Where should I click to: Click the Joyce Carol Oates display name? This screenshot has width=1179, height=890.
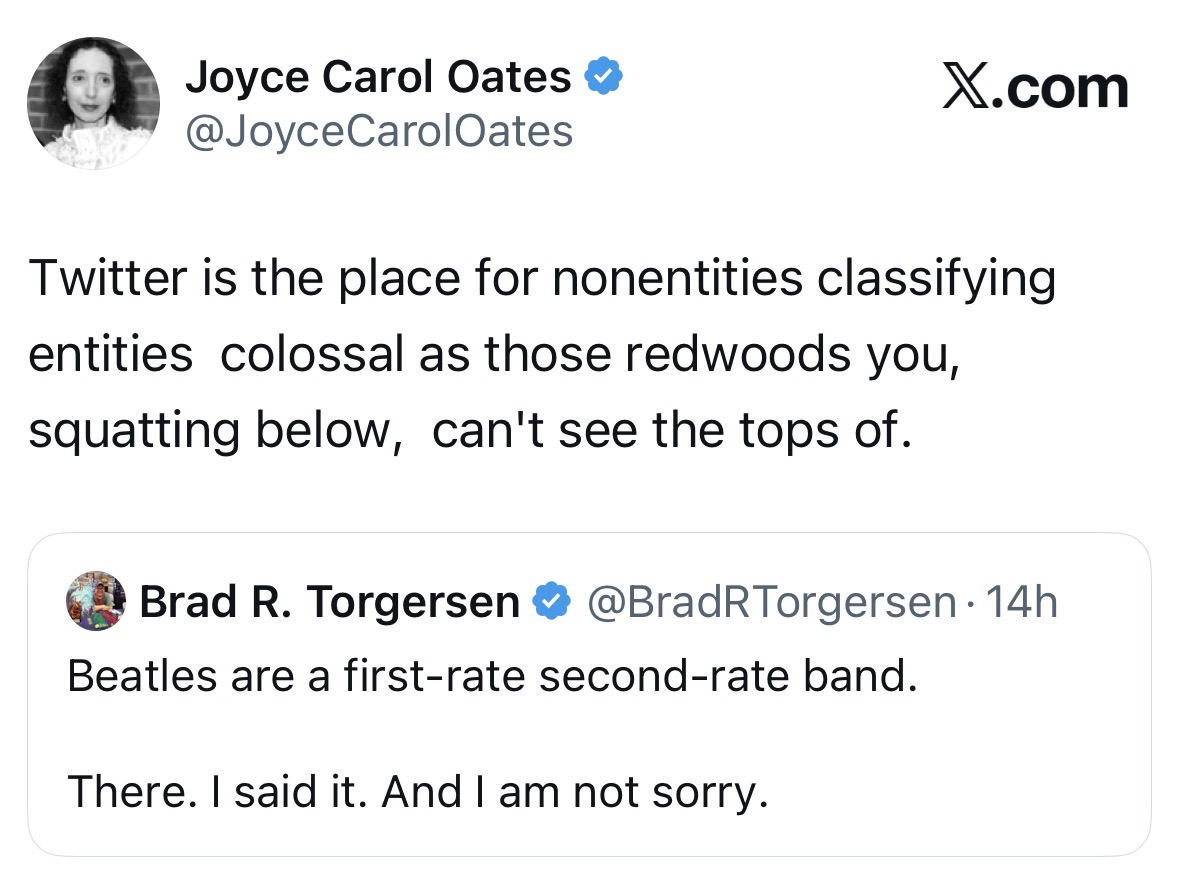tap(377, 78)
